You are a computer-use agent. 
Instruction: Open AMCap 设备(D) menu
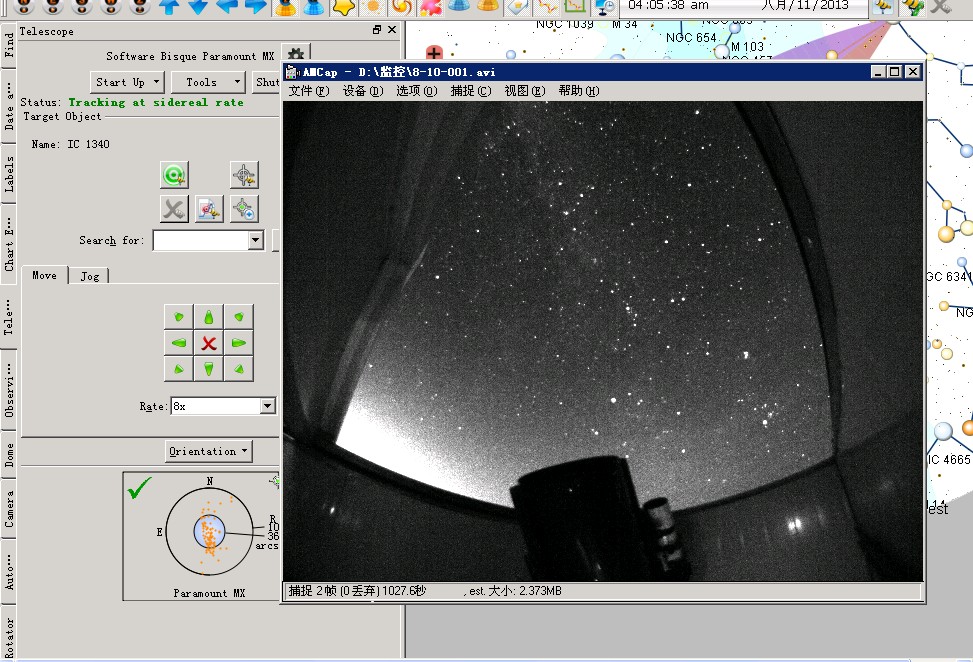point(363,91)
